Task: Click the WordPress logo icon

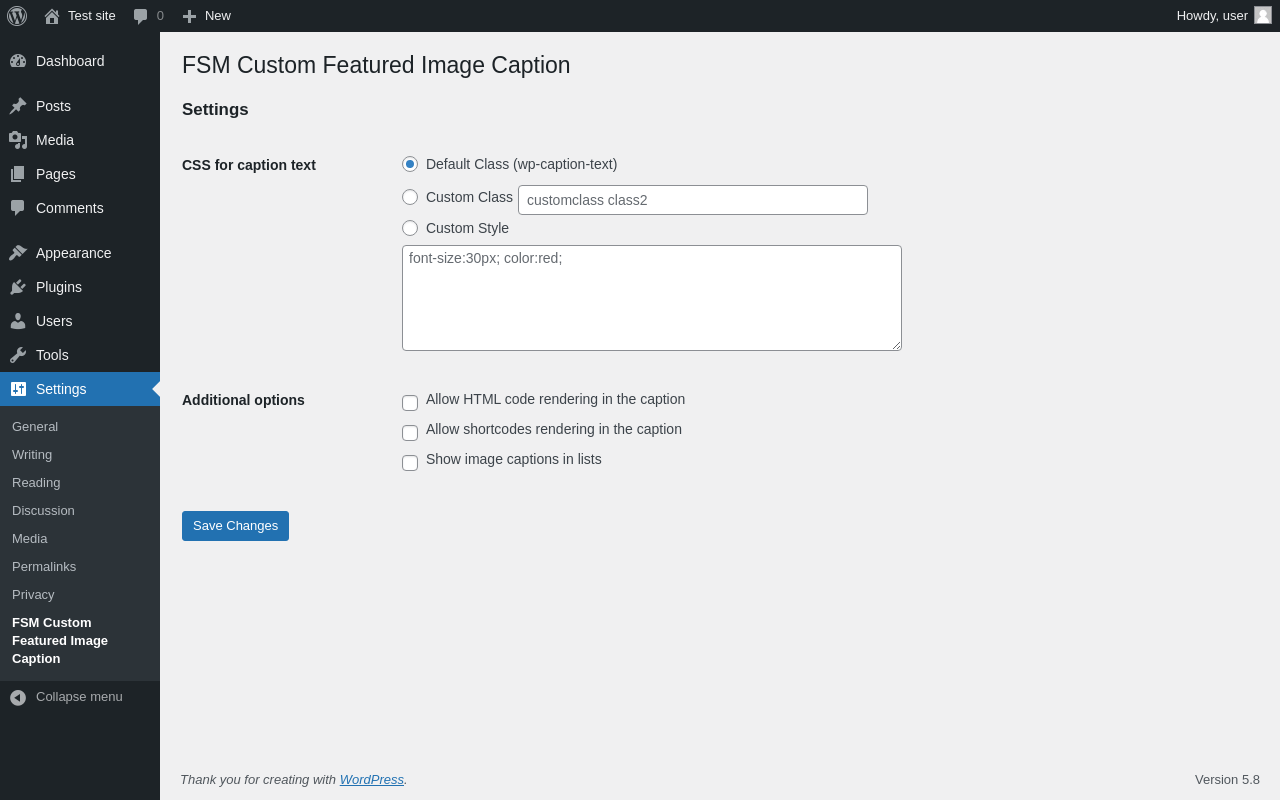Action: [17, 16]
